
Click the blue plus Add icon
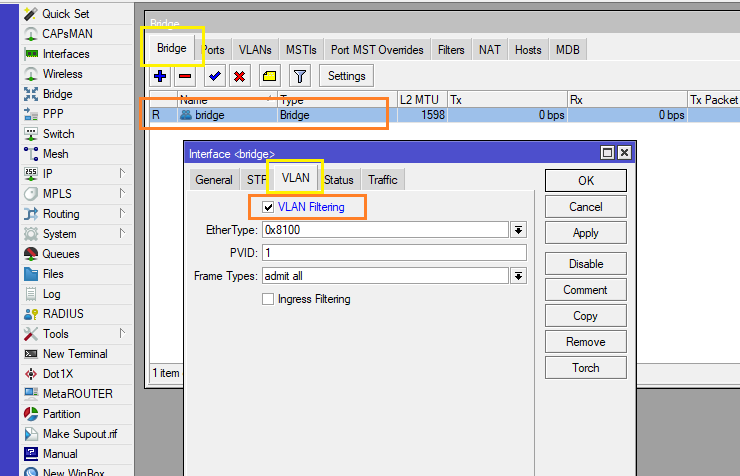point(160,76)
